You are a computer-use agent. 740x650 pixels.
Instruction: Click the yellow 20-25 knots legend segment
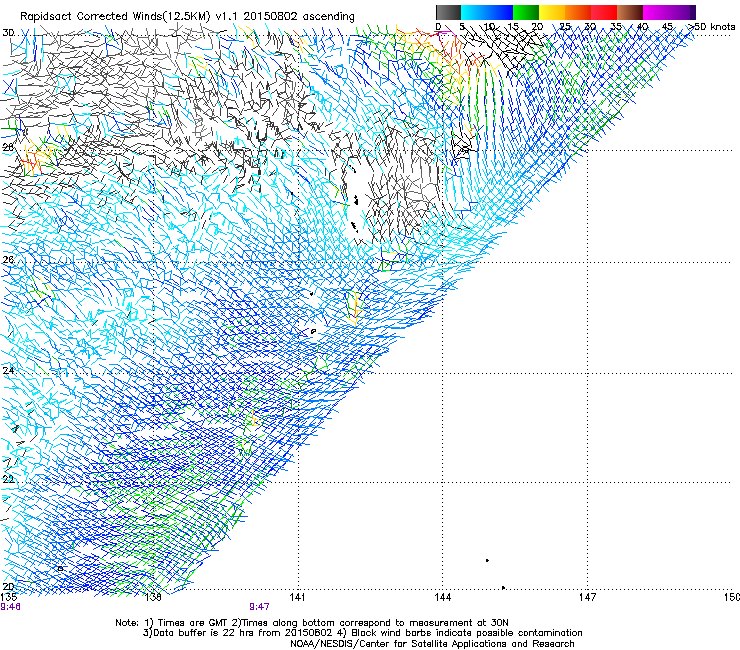(x=552, y=12)
